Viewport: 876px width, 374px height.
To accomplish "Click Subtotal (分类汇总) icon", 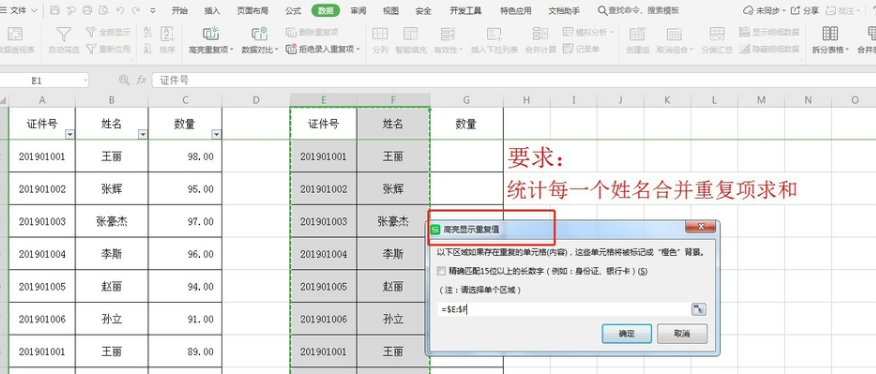I will coord(717,34).
